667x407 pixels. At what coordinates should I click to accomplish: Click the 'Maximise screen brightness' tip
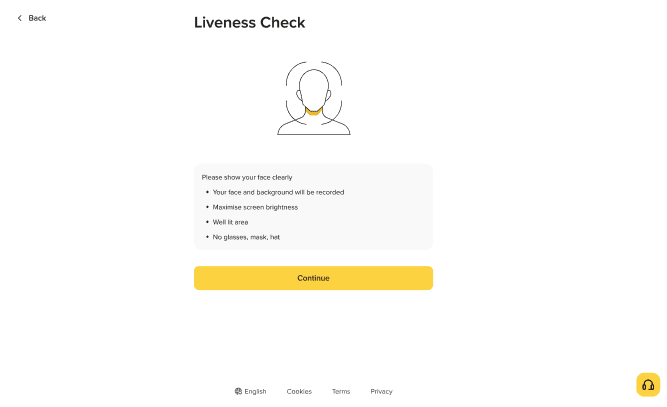[x=255, y=207]
